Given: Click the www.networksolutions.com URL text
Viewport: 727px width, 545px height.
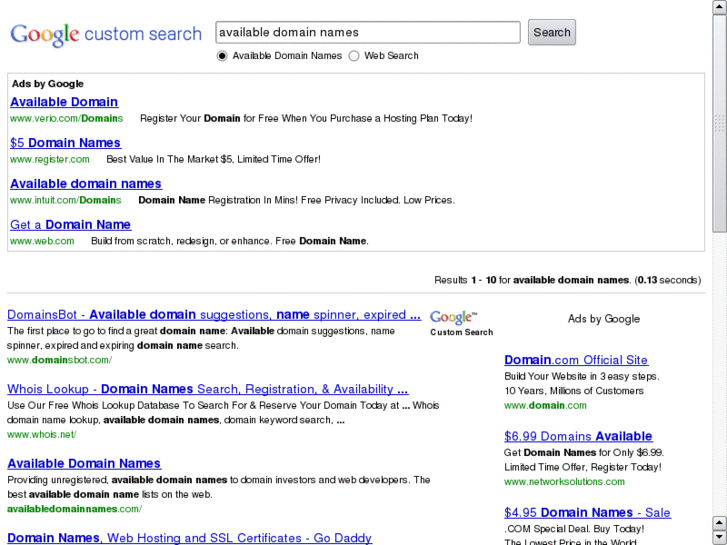Looking at the screenshot, I should point(564,481).
